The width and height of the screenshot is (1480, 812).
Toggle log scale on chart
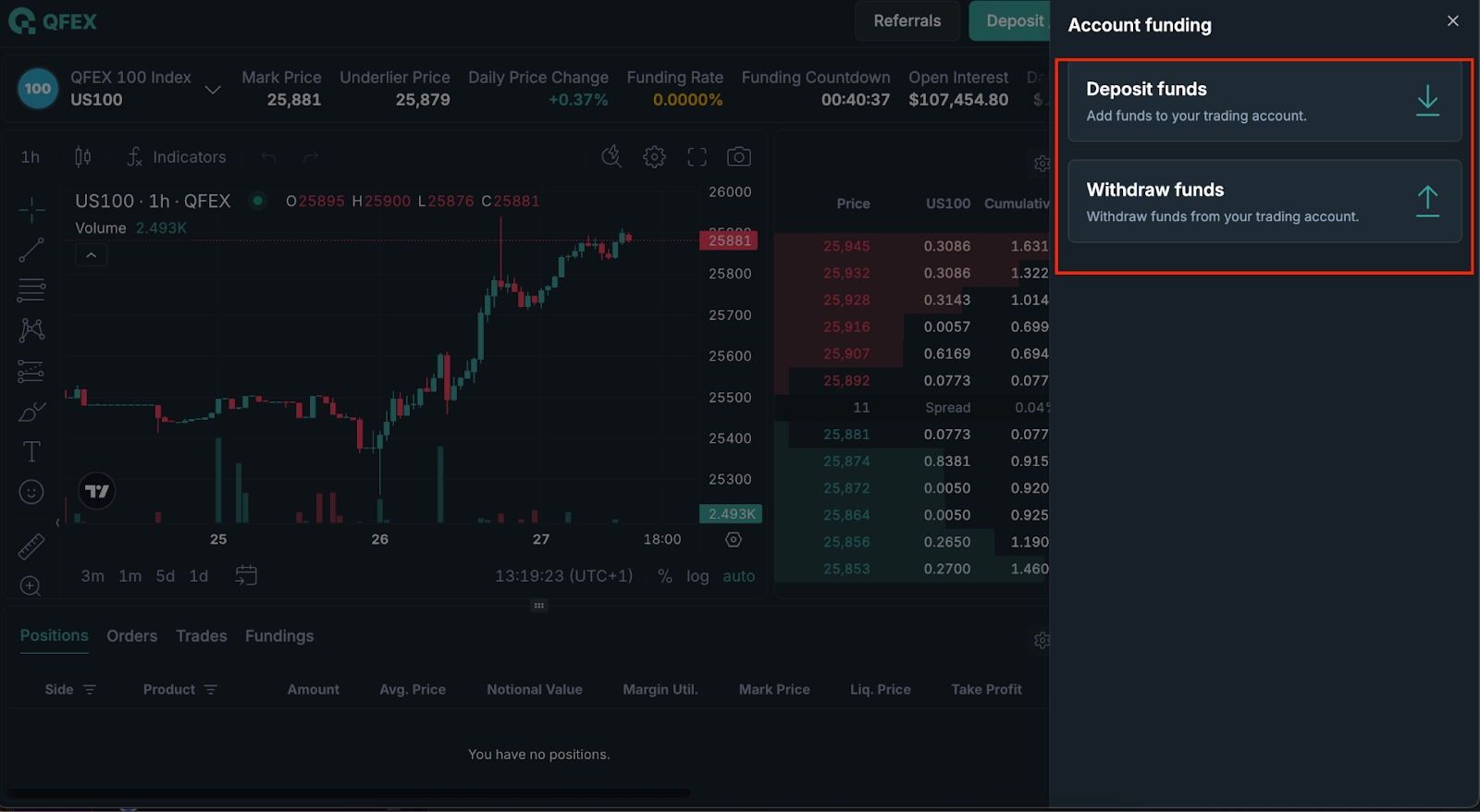697,576
